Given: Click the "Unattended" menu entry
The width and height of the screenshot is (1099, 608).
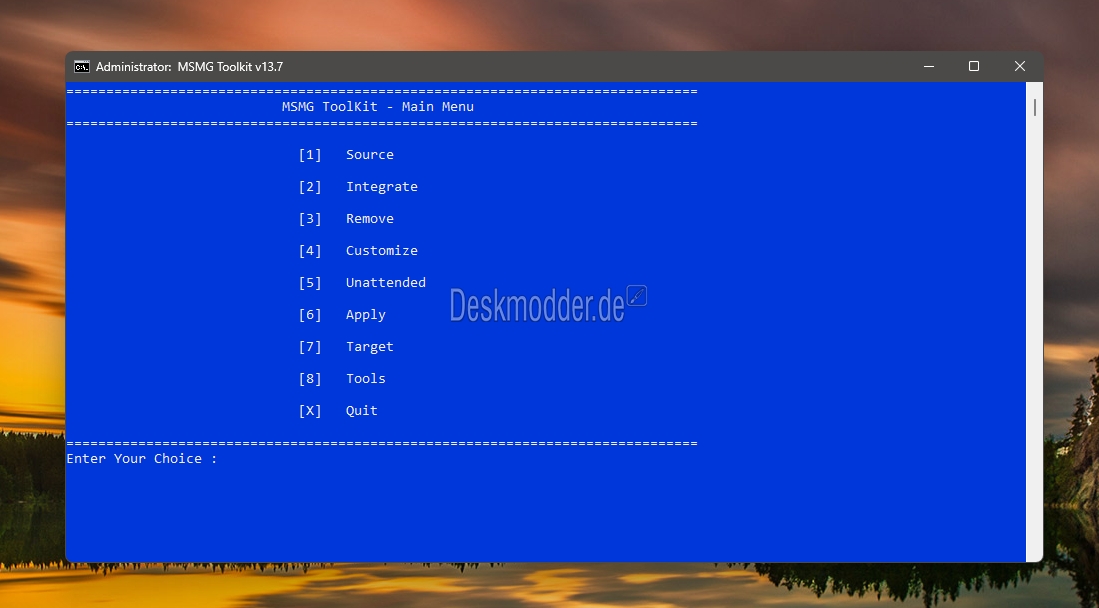Looking at the screenshot, I should [385, 283].
